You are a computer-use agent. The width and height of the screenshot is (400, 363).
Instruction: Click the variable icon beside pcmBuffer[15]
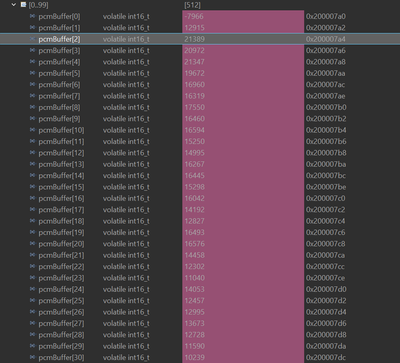[x=32, y=187]
